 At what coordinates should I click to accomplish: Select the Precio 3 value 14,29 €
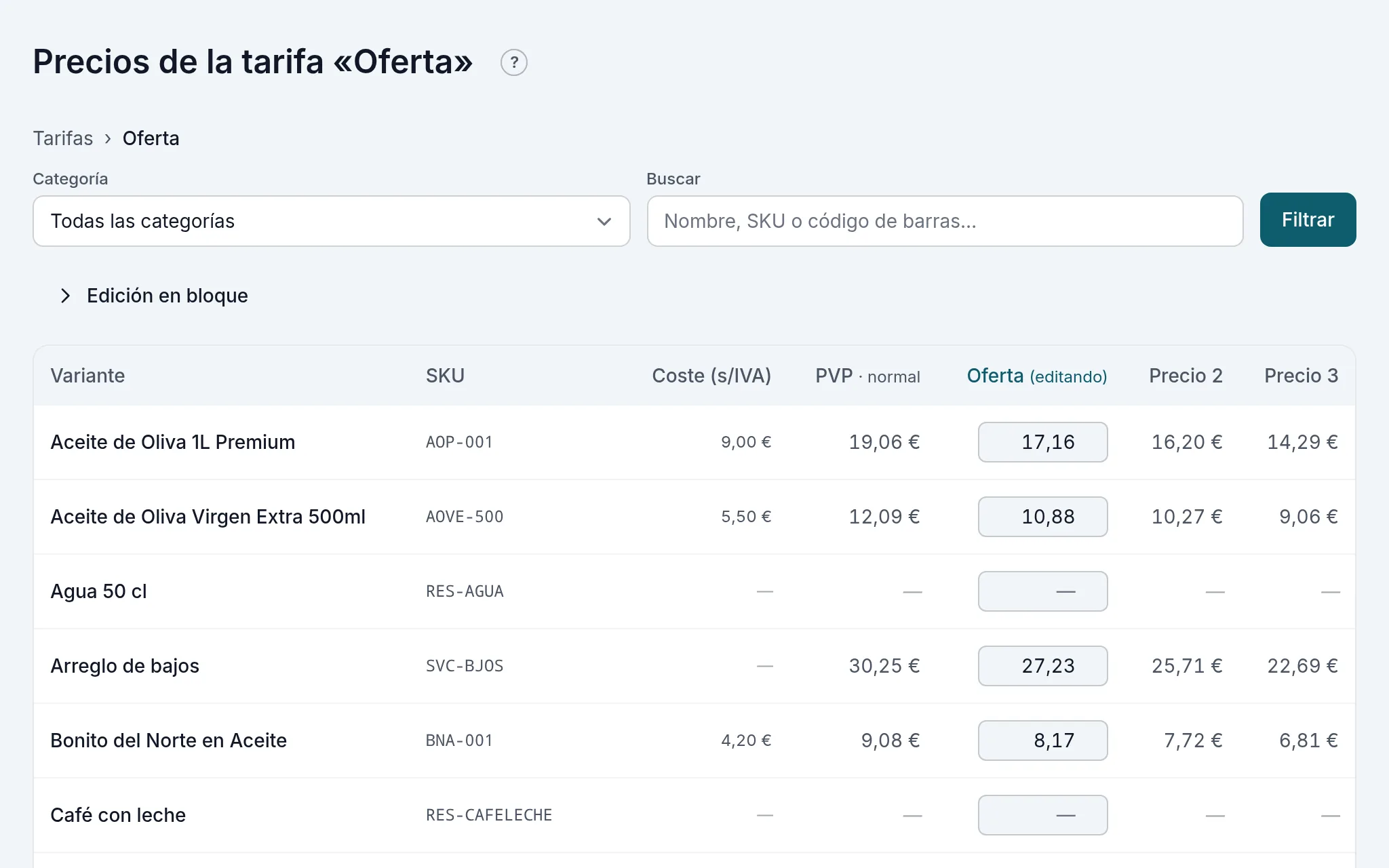1303,442
